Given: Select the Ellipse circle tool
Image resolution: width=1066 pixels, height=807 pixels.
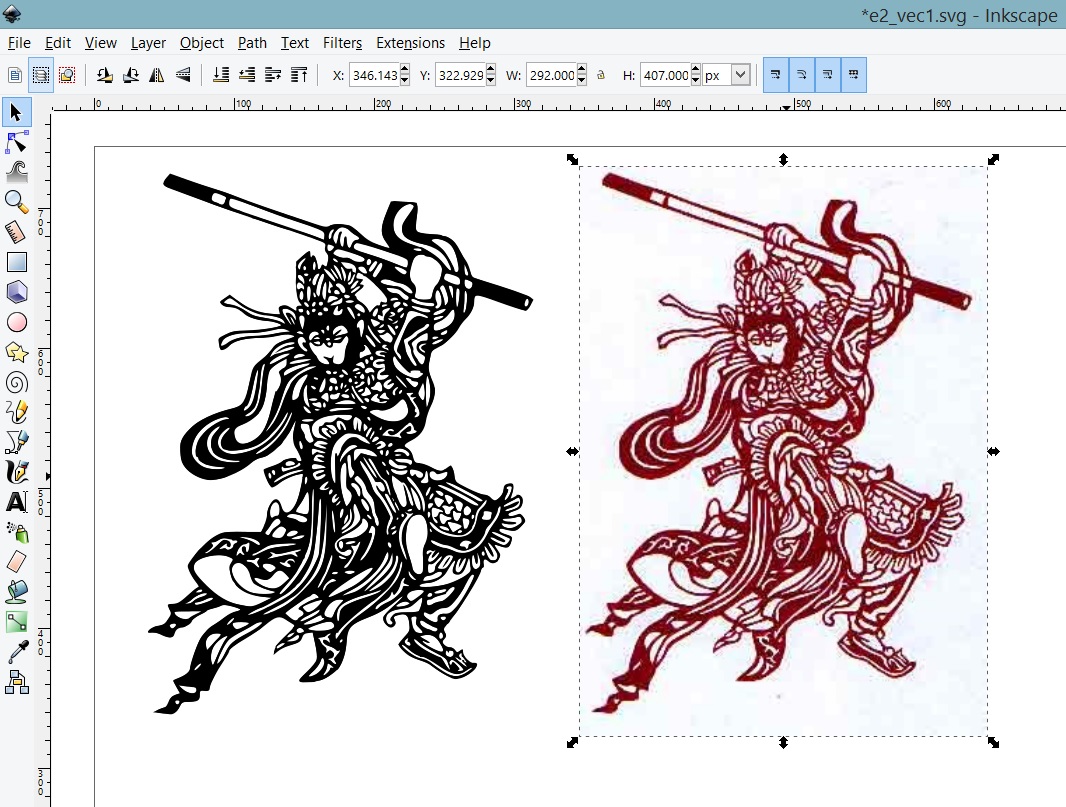Looking at the screenshot, I should pos(16,322).
